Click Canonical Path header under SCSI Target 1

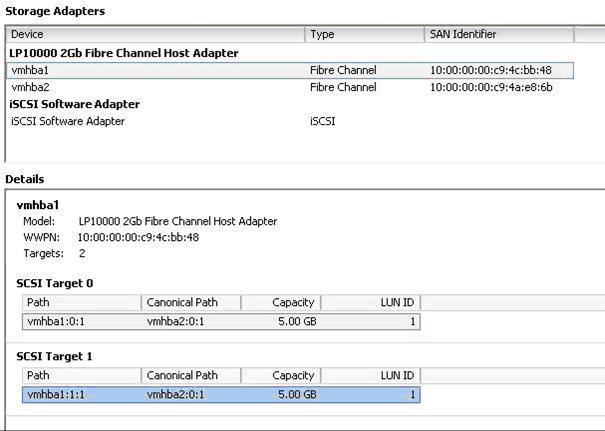point(182,376)
